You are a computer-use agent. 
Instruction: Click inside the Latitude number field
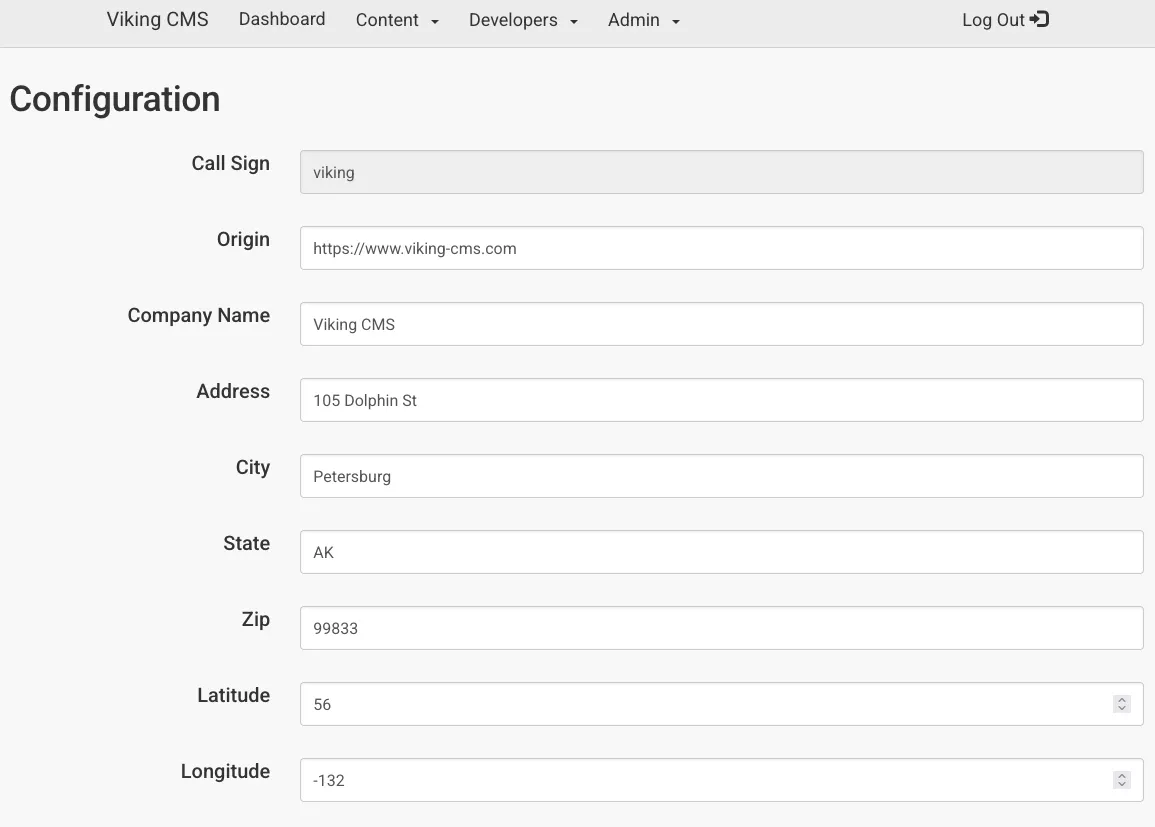point(700,704)
